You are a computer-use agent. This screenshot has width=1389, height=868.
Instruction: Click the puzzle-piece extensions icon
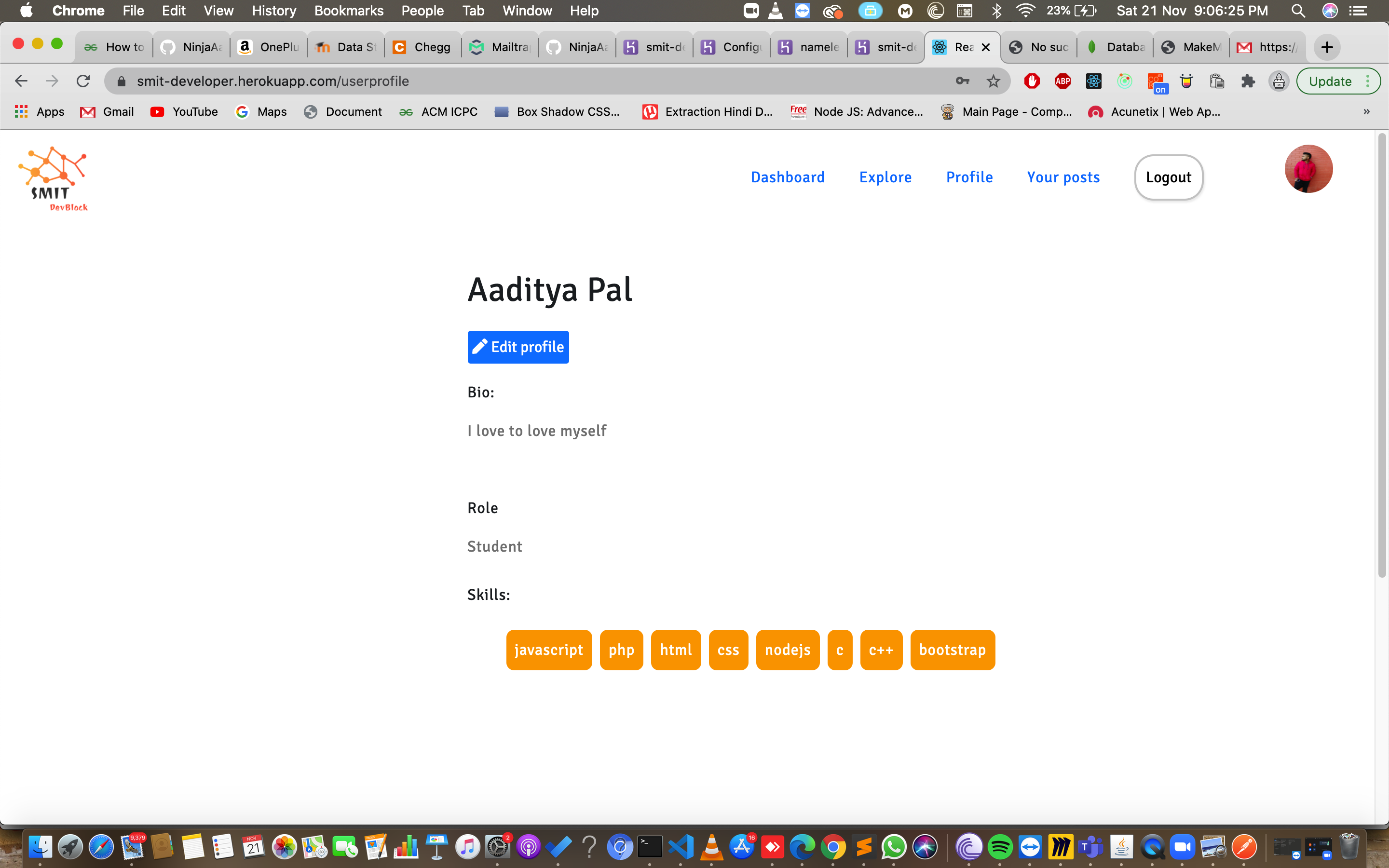point(1248,81)
